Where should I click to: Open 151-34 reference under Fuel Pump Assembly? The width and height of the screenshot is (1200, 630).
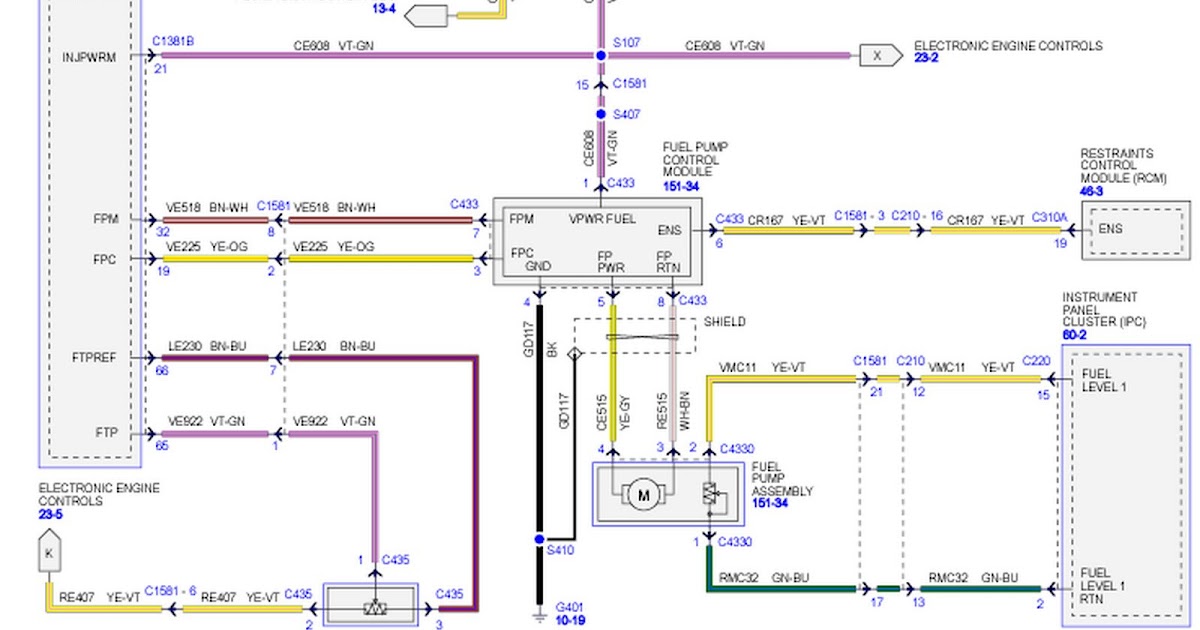tap(770, 505)
